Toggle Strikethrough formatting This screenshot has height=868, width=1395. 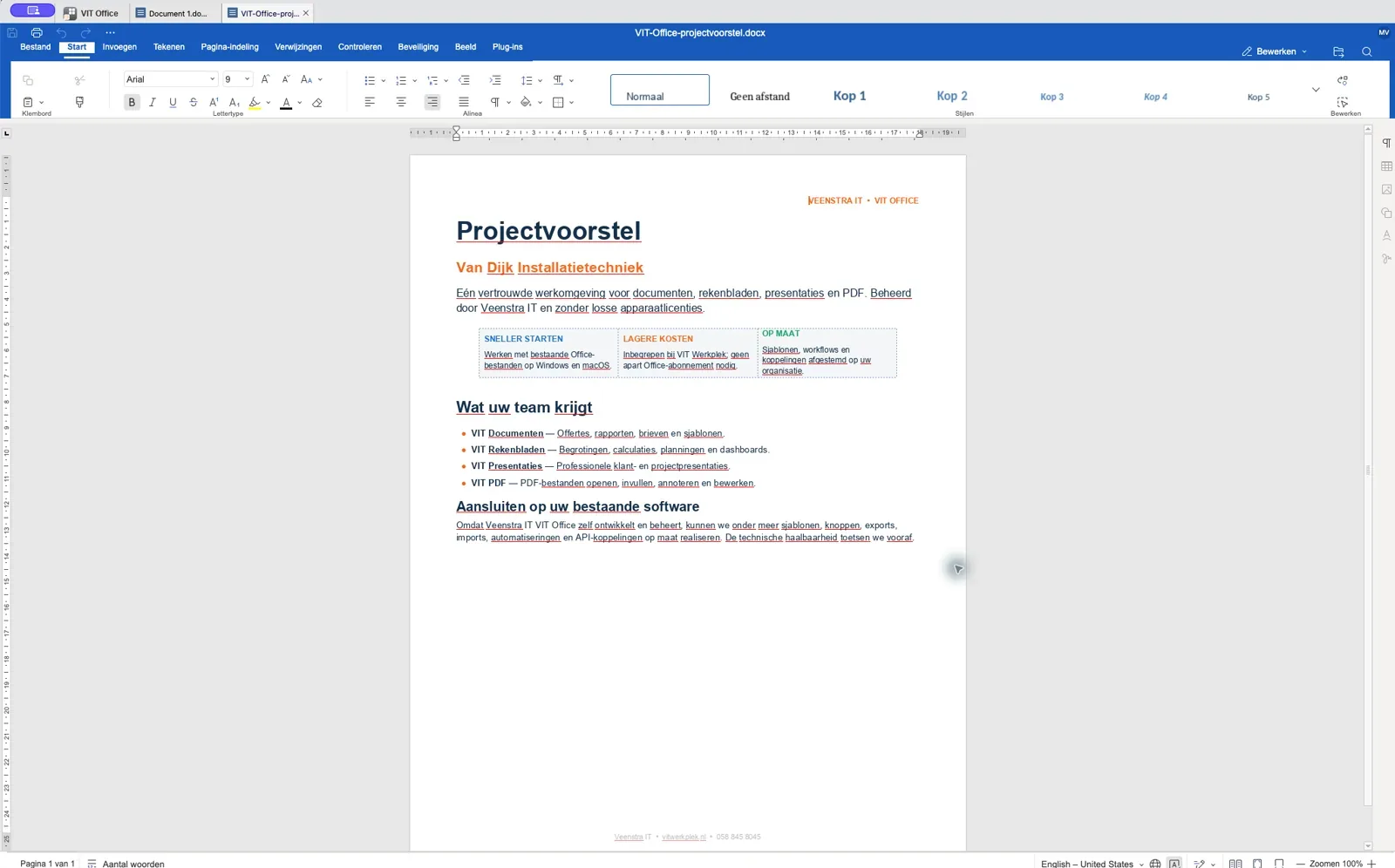pos(194,103)
